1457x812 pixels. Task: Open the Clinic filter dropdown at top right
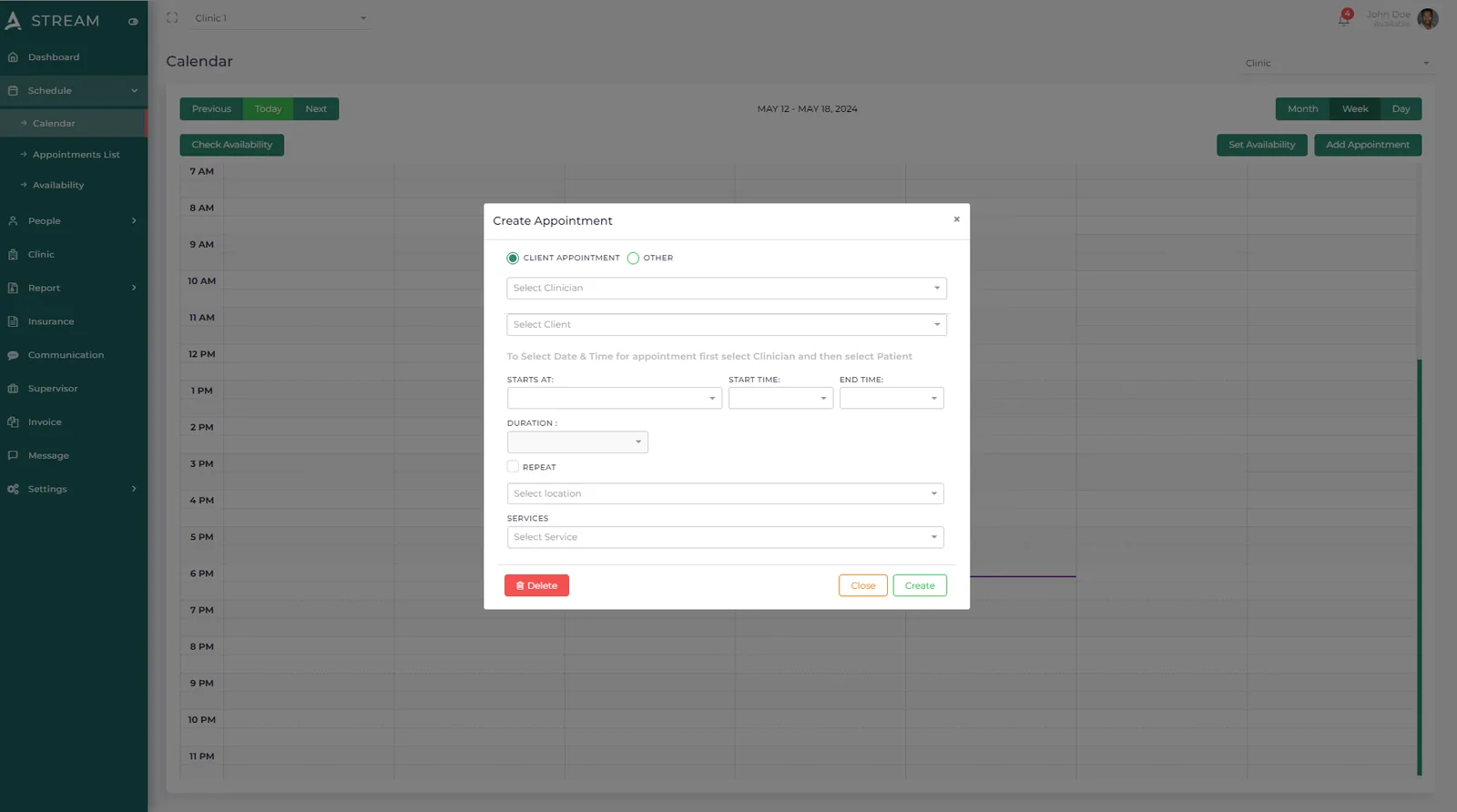click(x=1336, y=64)
